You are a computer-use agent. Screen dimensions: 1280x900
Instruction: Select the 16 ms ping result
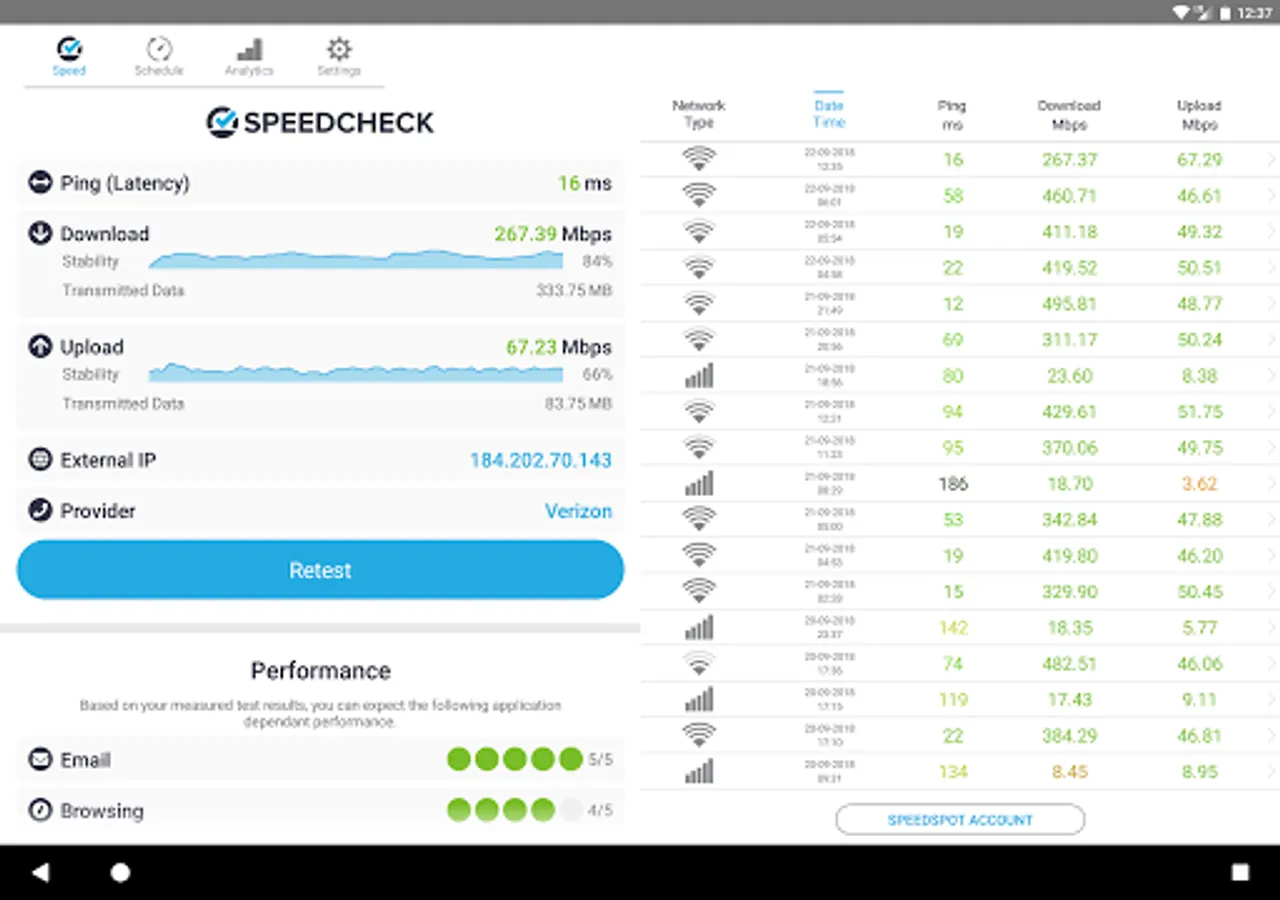[x=584, y=183]
